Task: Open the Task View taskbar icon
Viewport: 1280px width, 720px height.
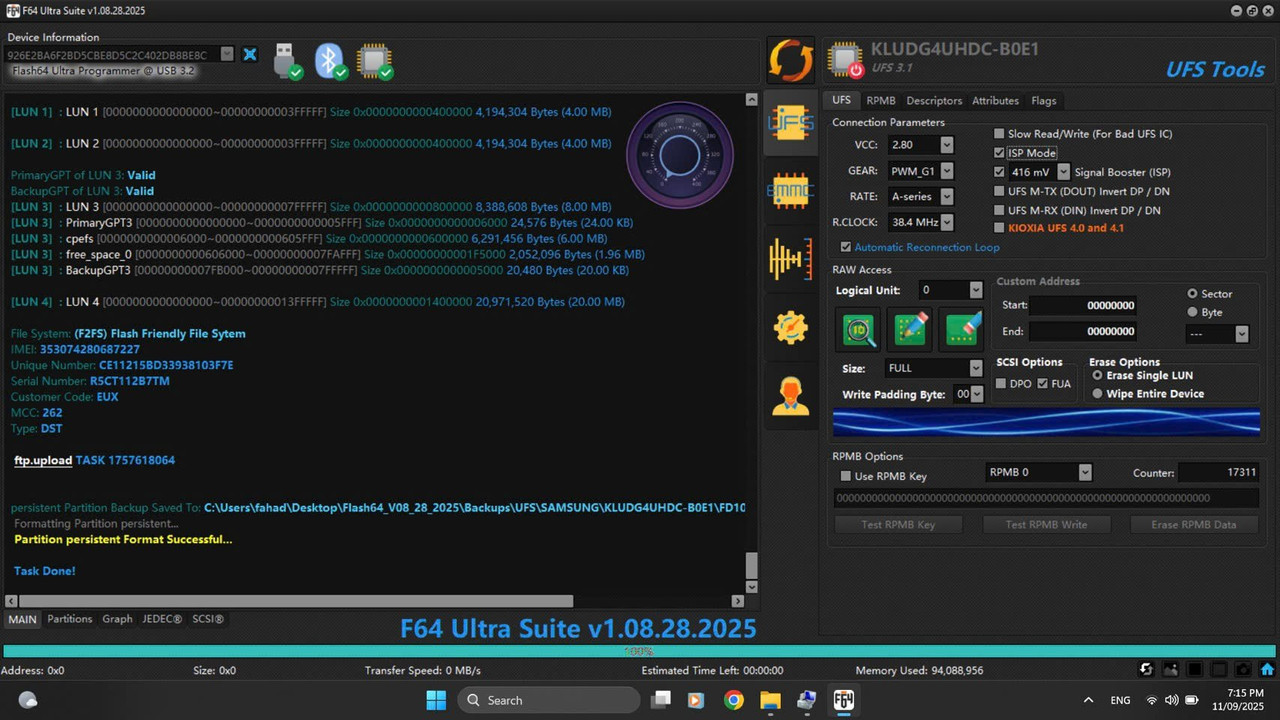Action: click(x=661, y=700)
